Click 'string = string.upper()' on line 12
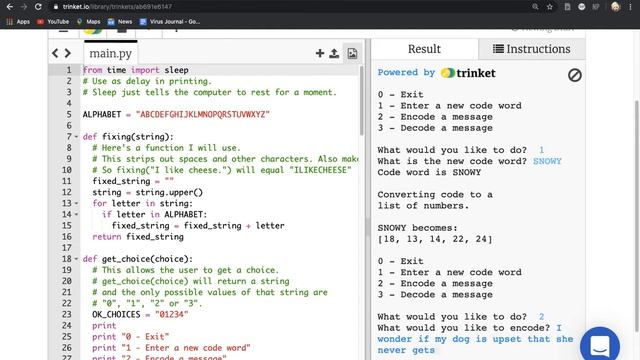 click(147, 192)
